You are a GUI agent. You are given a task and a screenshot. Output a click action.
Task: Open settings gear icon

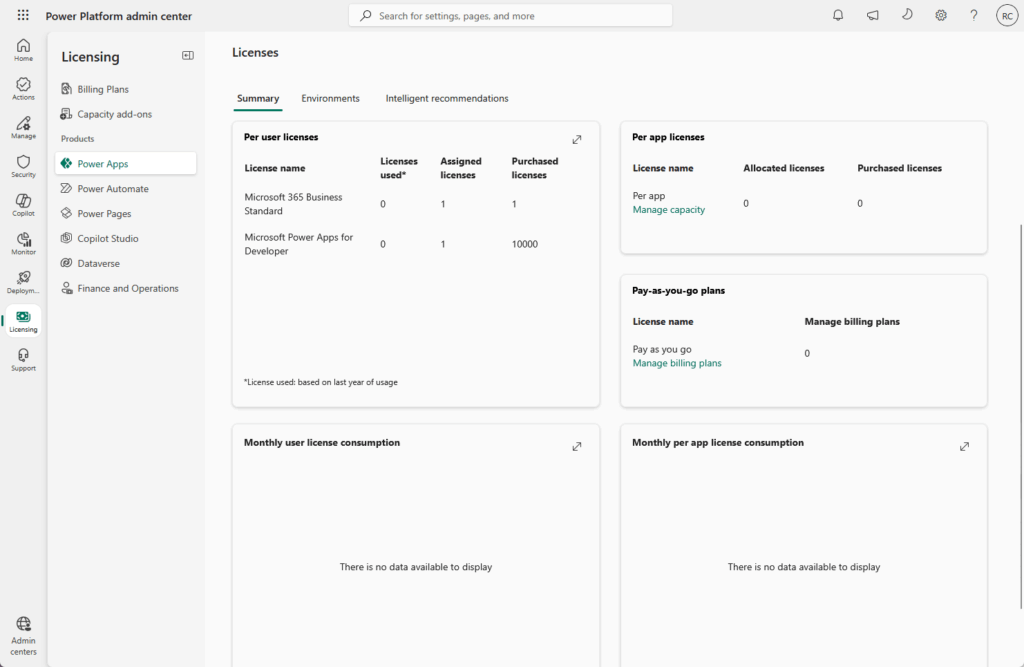[940, 15]
